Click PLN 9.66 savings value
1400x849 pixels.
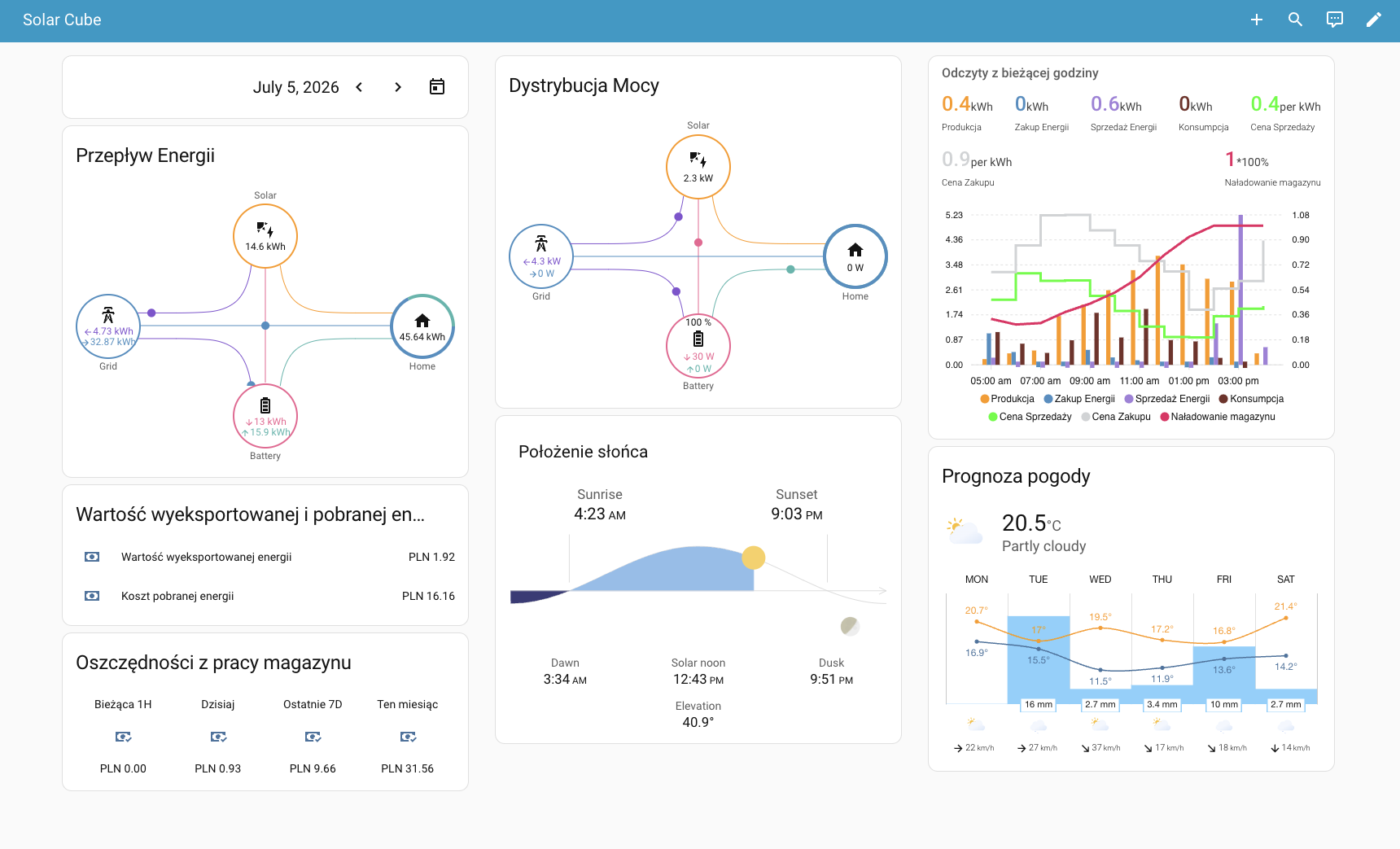click(x=313, y=768)
